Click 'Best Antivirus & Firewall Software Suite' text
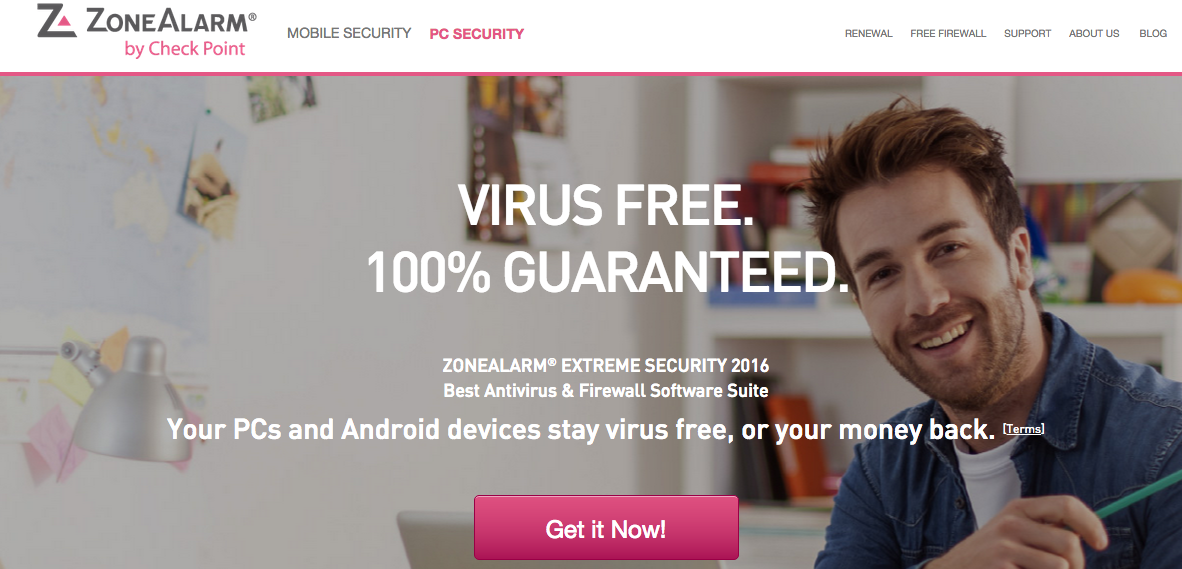 point(606,391)
